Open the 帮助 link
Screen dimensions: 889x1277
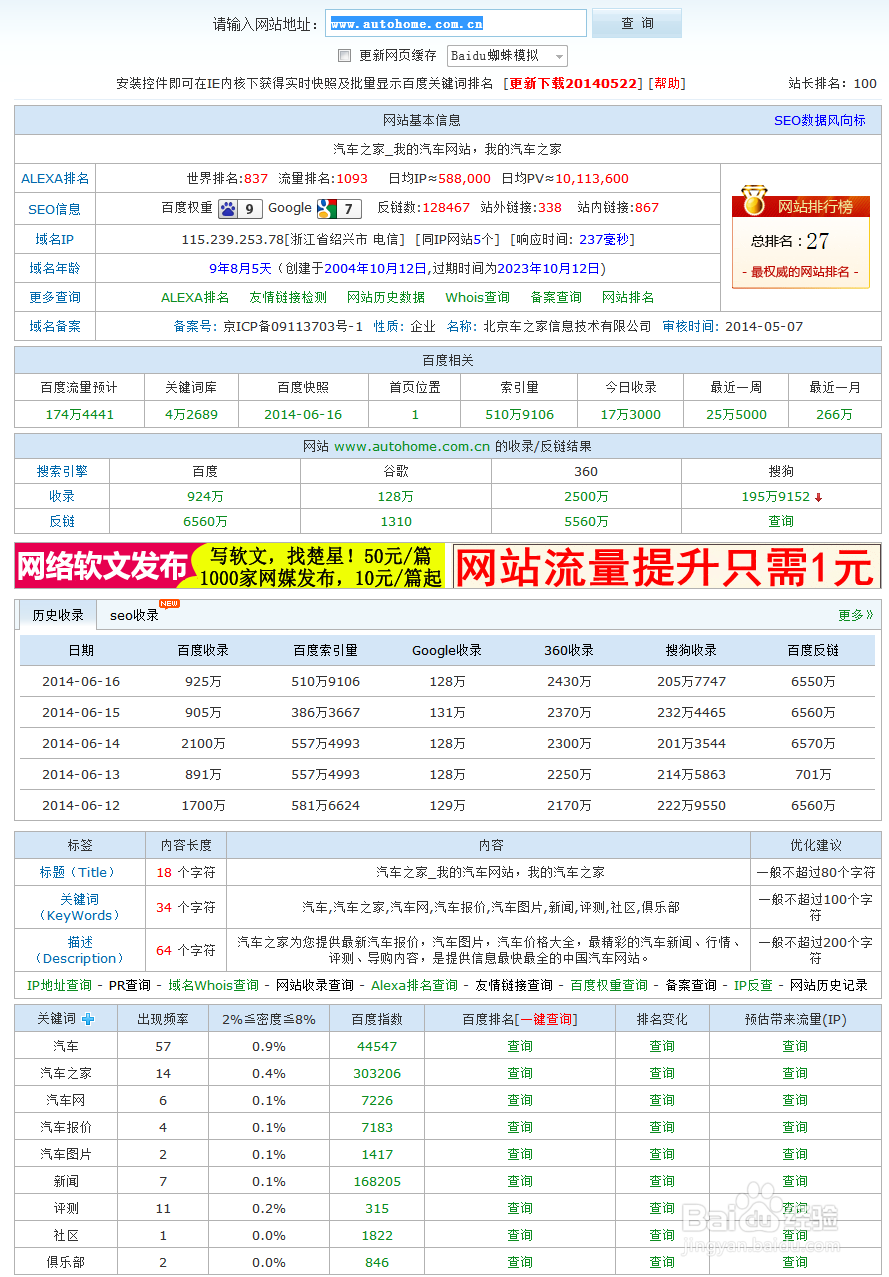coord(667,84)
